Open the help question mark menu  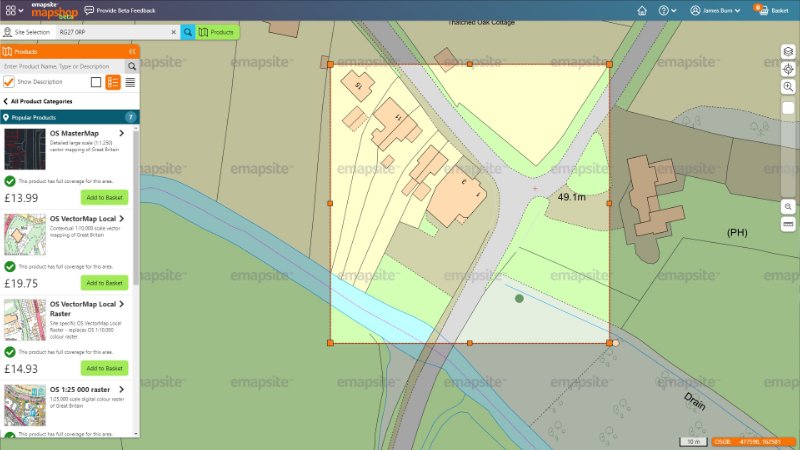click(x=667, y=10)
